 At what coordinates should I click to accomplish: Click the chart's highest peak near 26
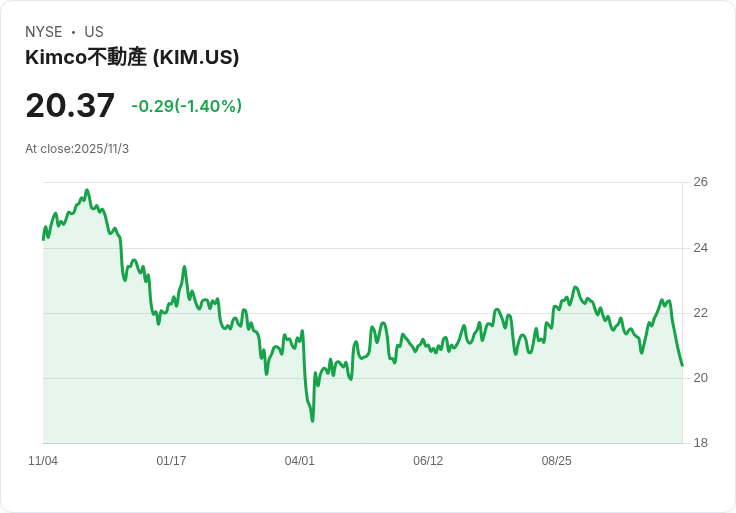pos(87,190)
